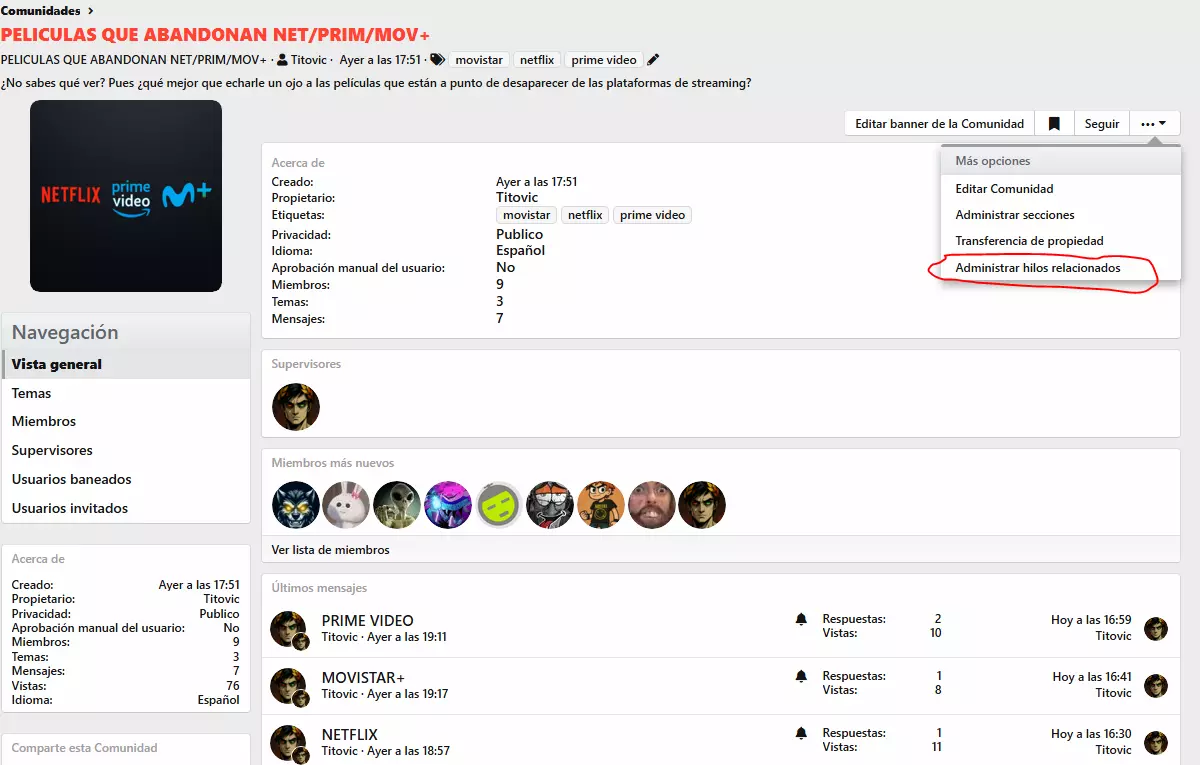
Task: Click the author avatar on PRIME VIDEO thread
Action: click(288, 629)
